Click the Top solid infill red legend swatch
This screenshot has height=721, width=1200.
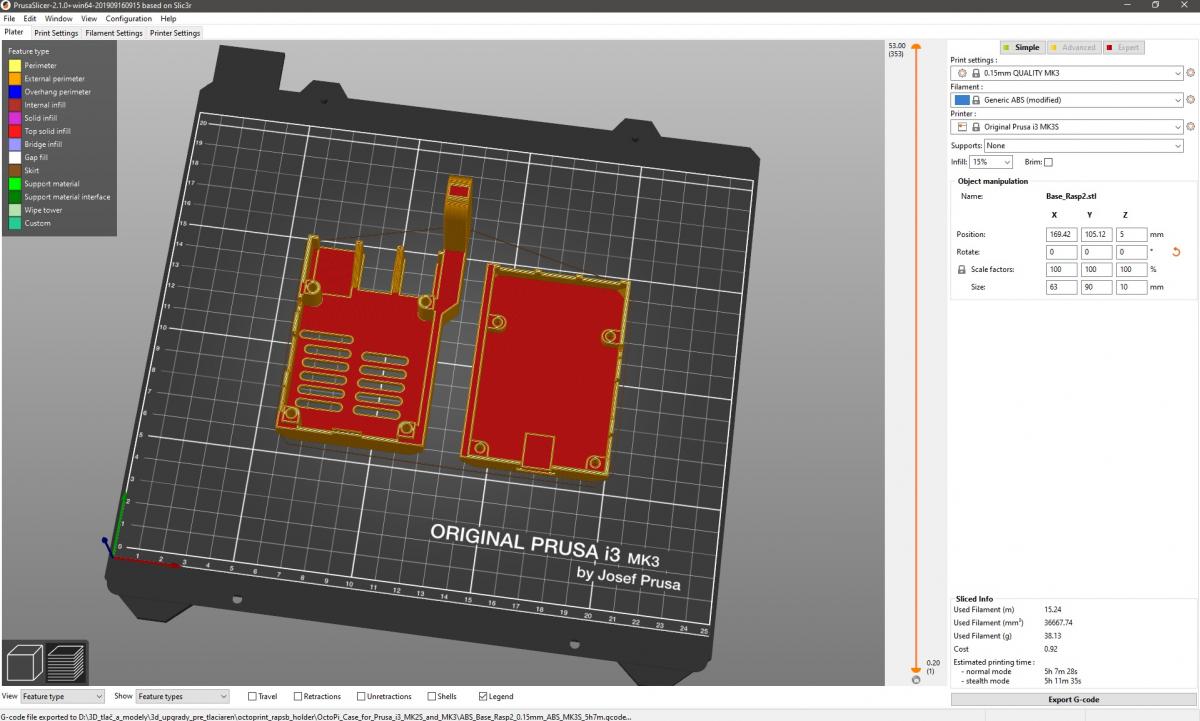[15, 131]
